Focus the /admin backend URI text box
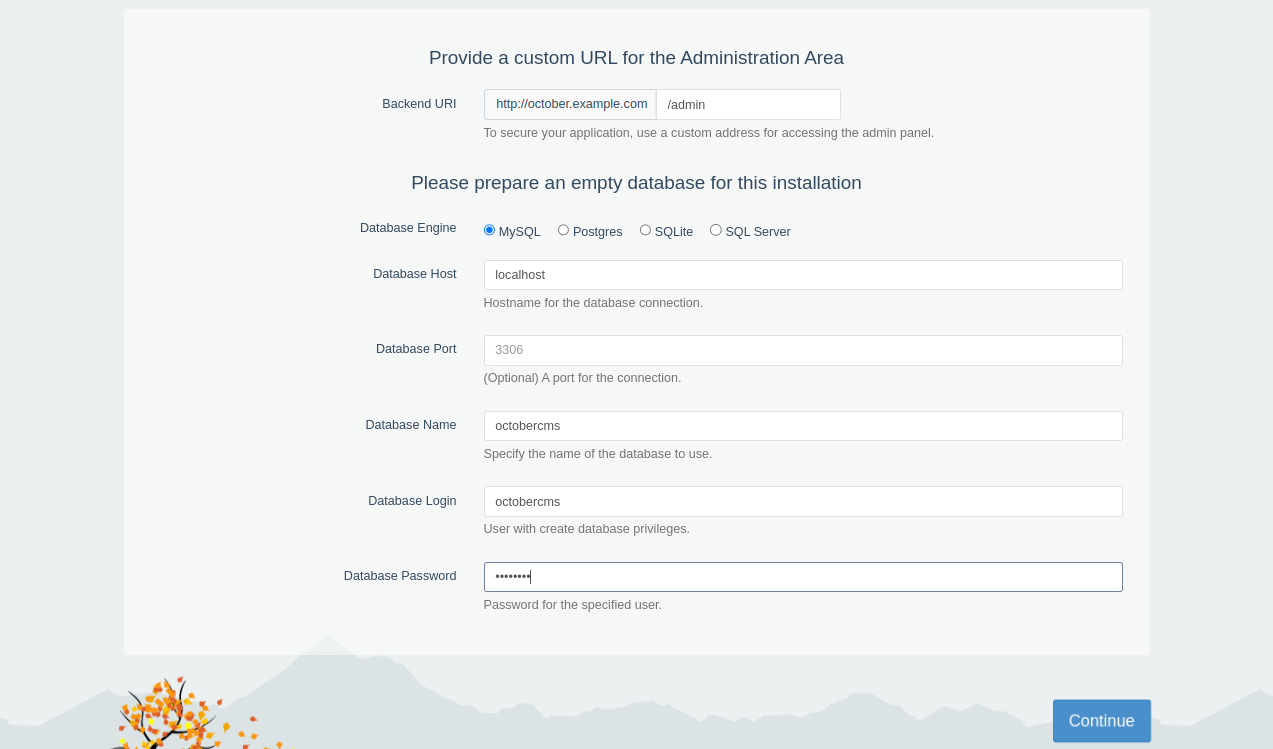Viewport: 1273px width, 749px height. pos(747,105)
